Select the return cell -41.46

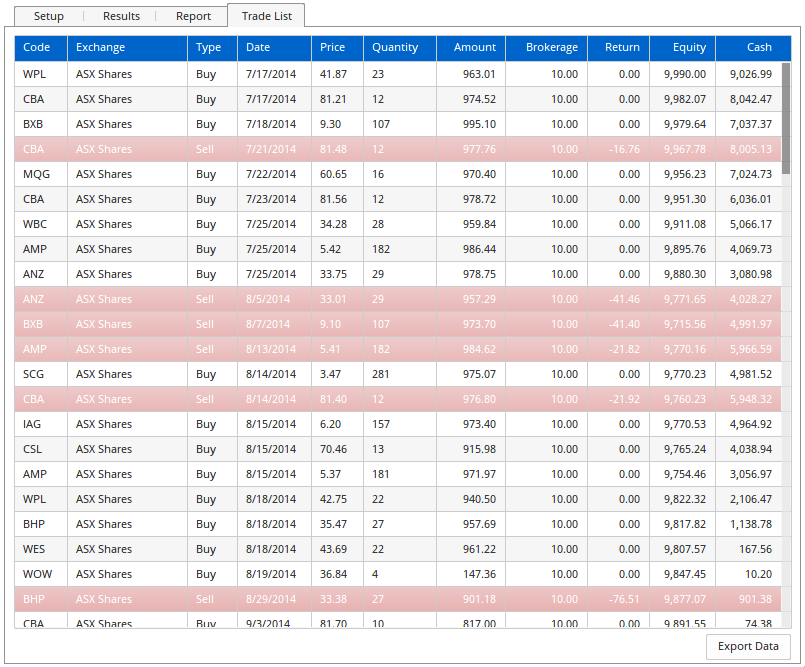[619, 299]
